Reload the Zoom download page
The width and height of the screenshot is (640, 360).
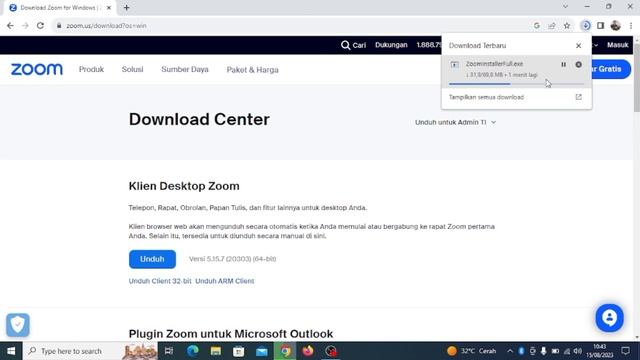[x=40, y=26]
